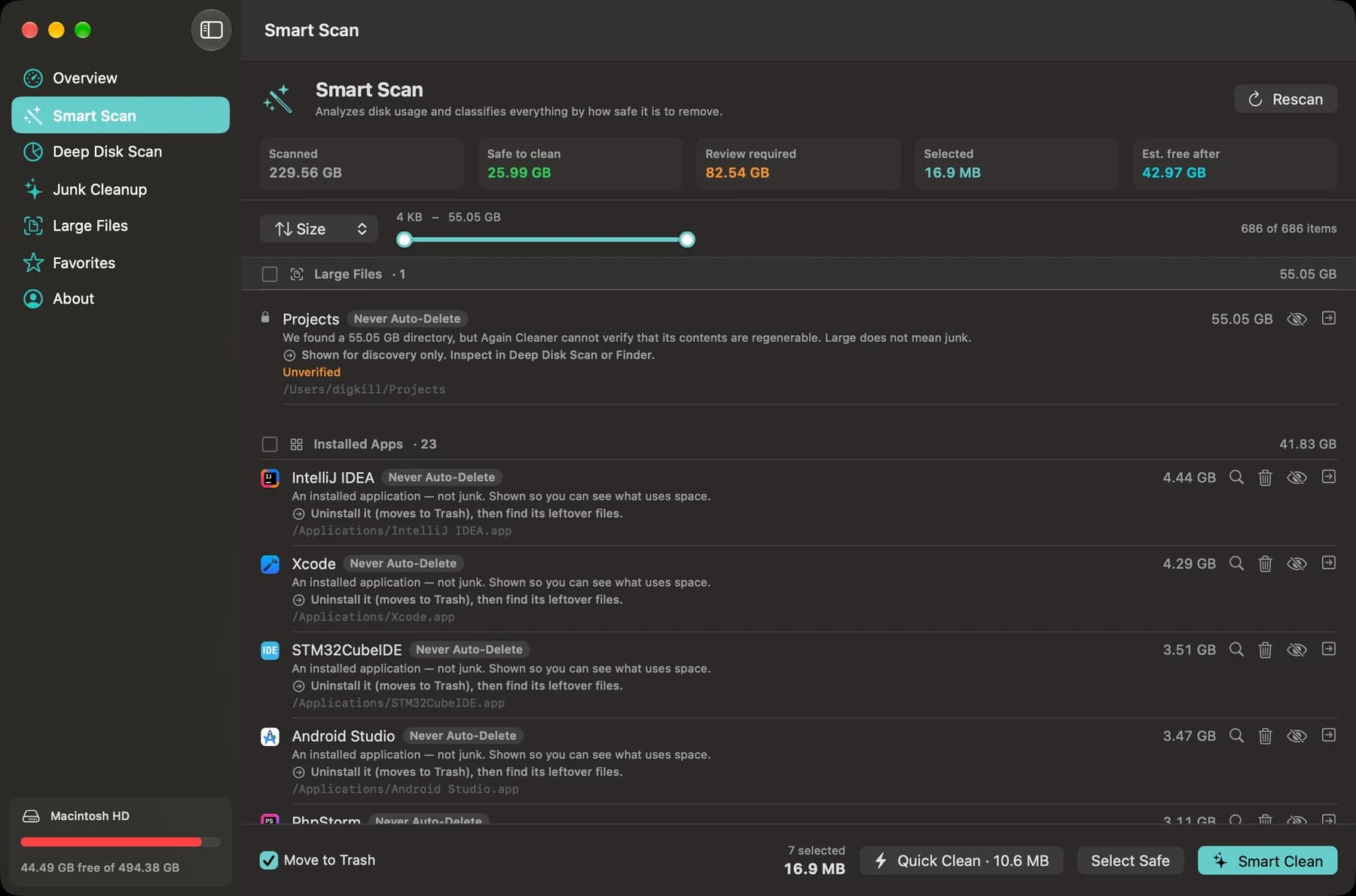Screen dimensions: 1356x896
Task: Reveal IntelliJ IDEA in Finder
Action: (1329, 477)
